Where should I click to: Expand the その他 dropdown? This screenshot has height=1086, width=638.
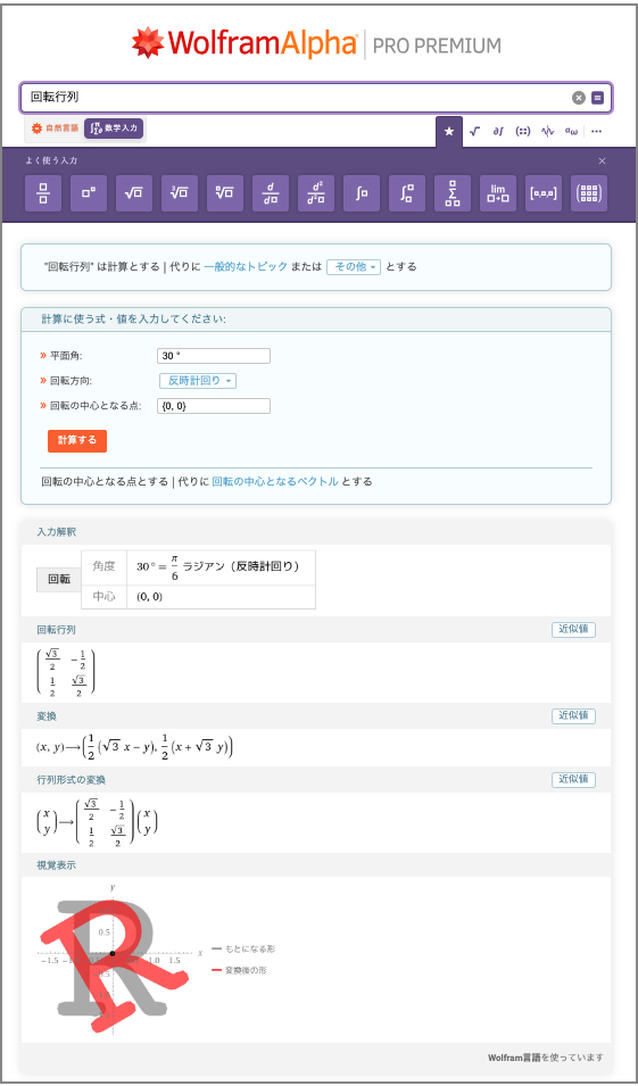(x=353, y=267)
